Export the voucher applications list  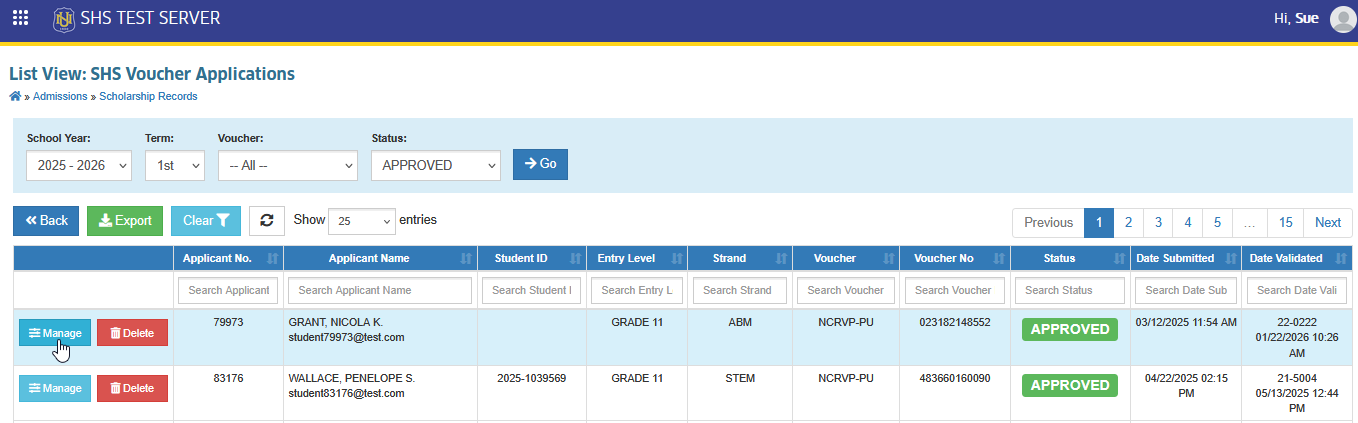125,221
